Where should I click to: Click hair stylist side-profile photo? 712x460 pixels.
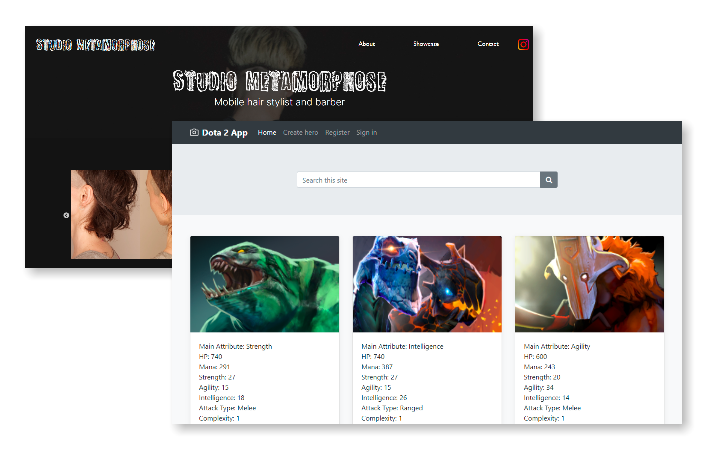(121, 214)
